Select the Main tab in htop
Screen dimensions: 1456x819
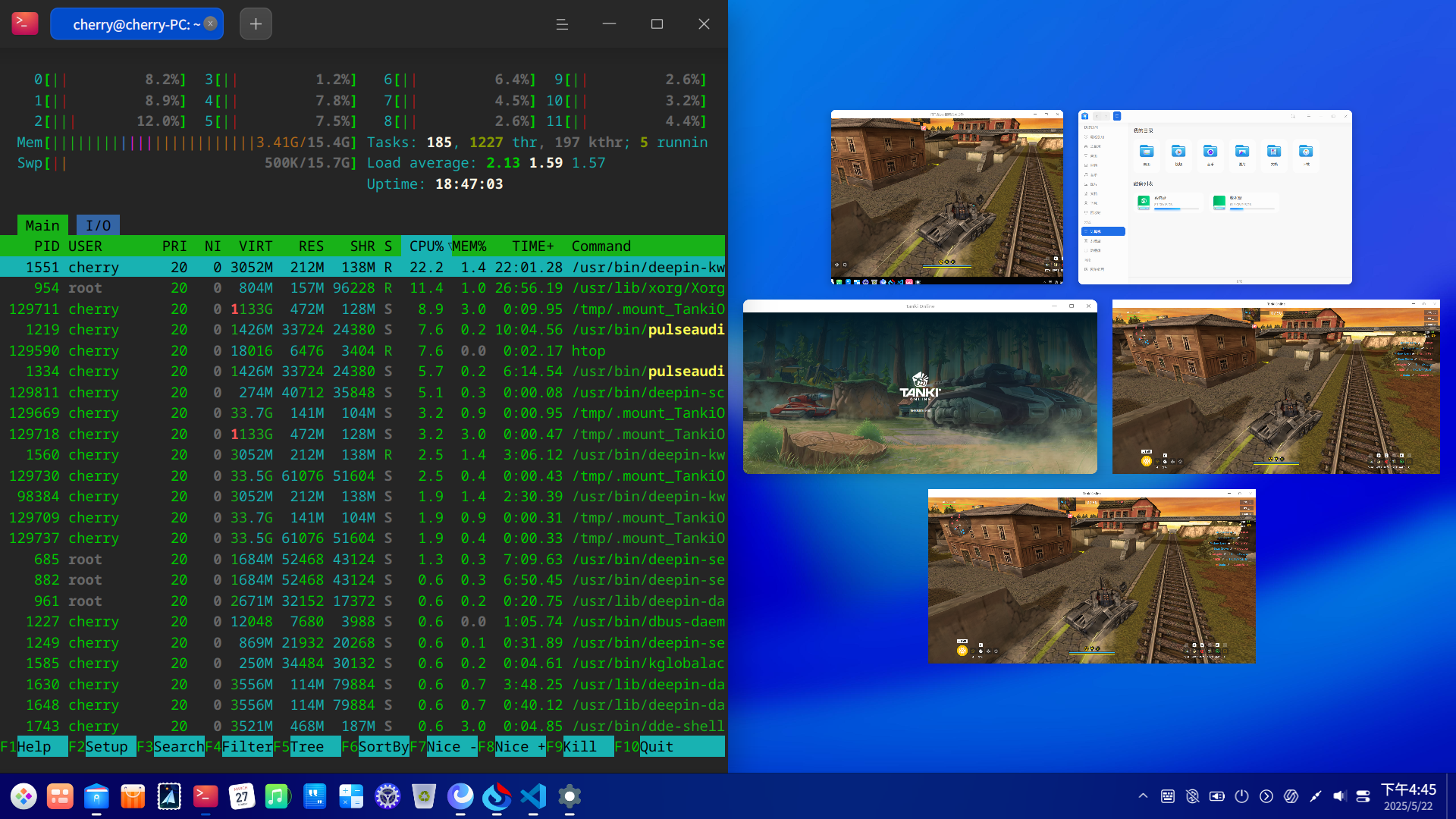coord(42,225)
